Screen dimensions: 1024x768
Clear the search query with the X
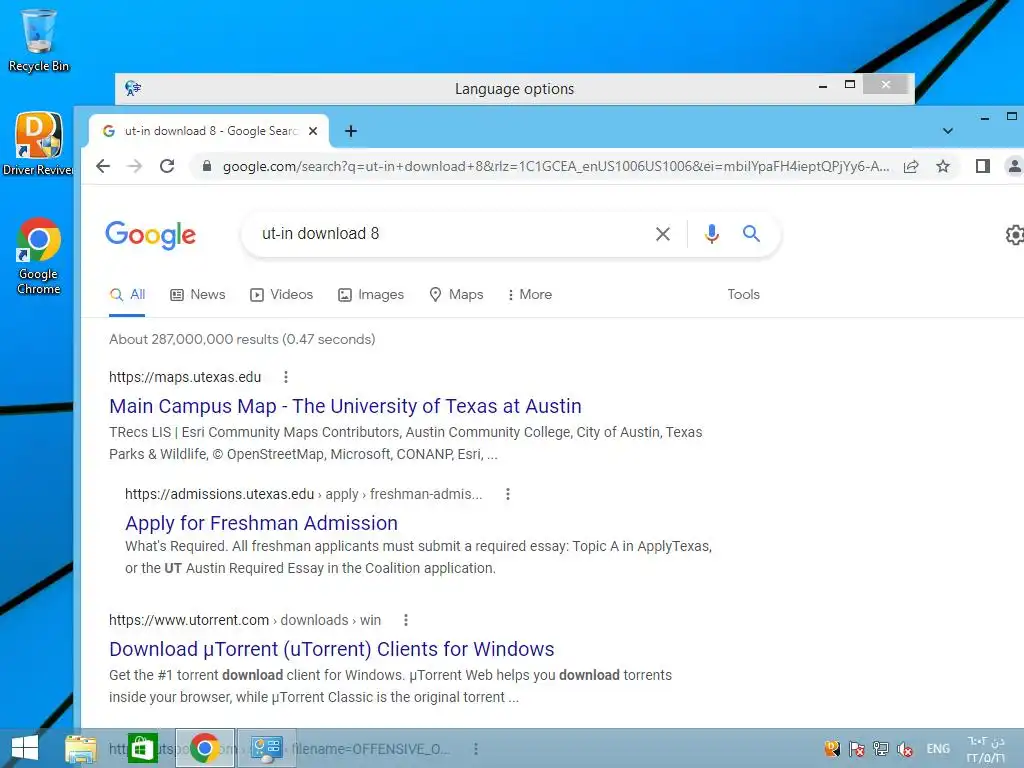click(663, 234)
